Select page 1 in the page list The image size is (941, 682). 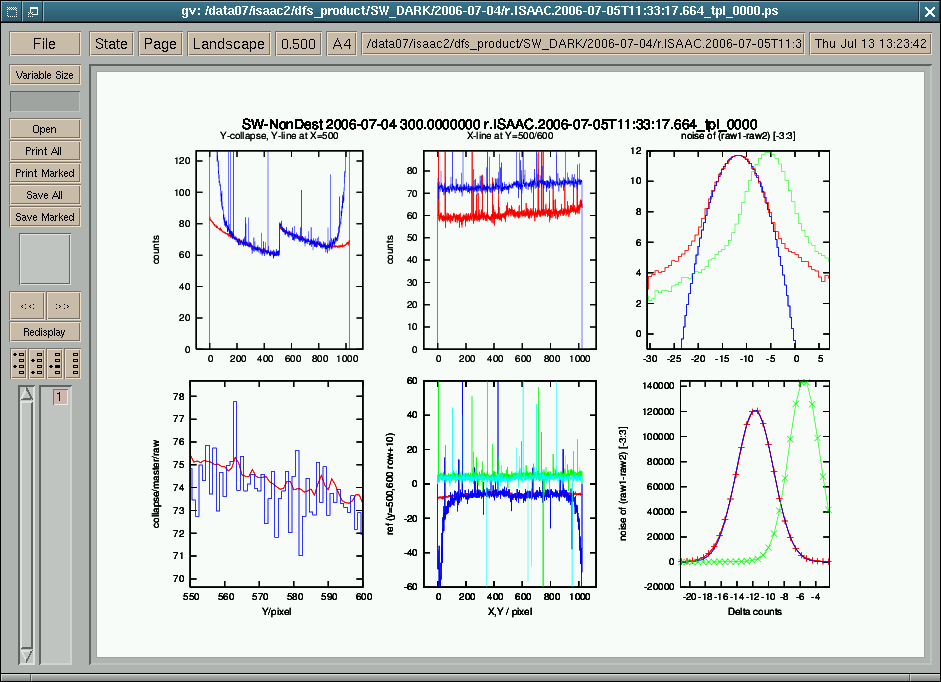tap(59, 397)
